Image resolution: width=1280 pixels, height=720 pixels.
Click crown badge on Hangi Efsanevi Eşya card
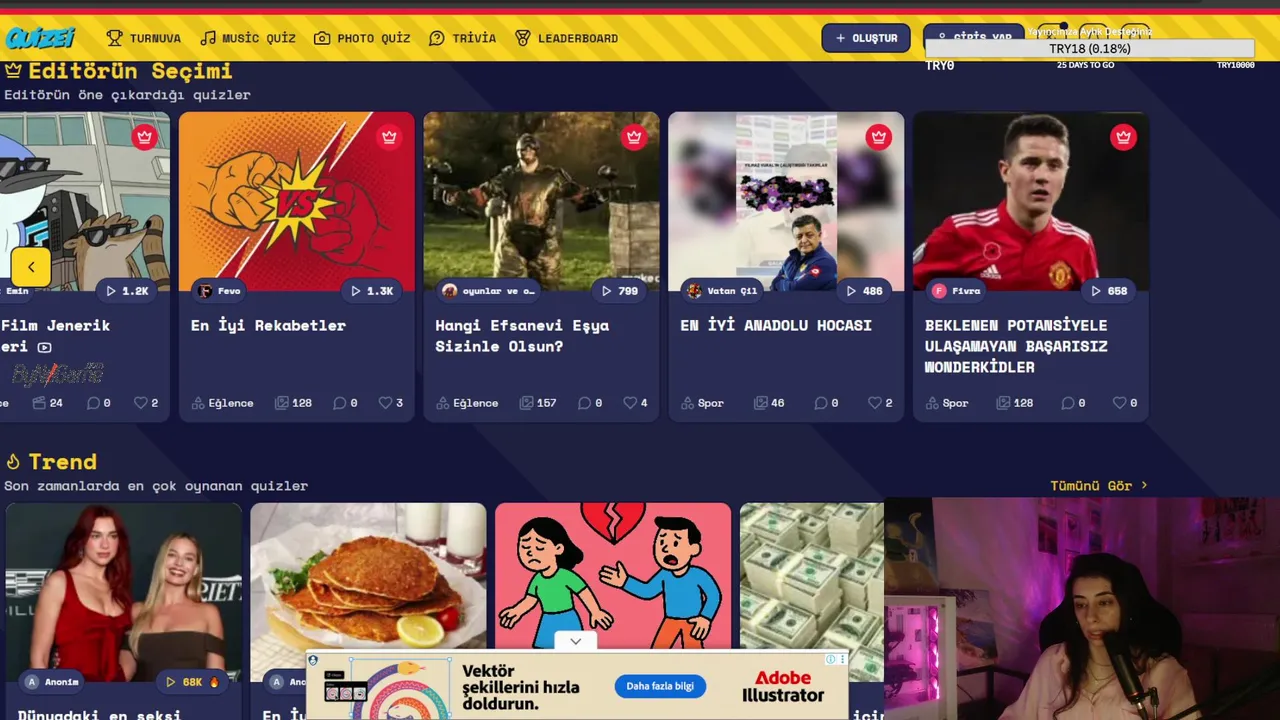coord(633,137)
